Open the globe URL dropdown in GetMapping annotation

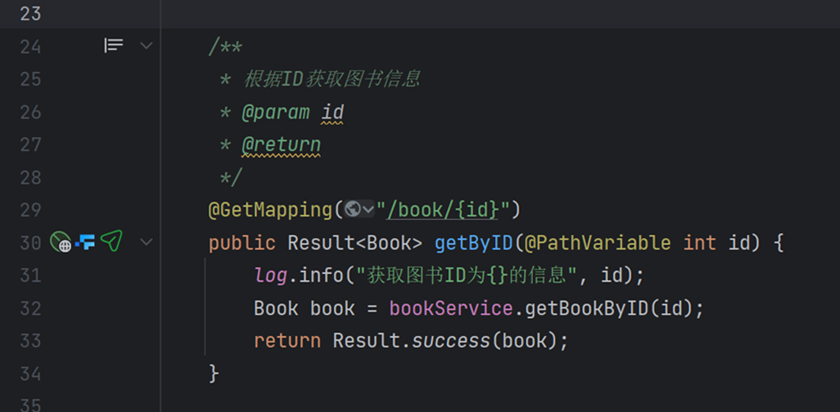click(359, 209)
